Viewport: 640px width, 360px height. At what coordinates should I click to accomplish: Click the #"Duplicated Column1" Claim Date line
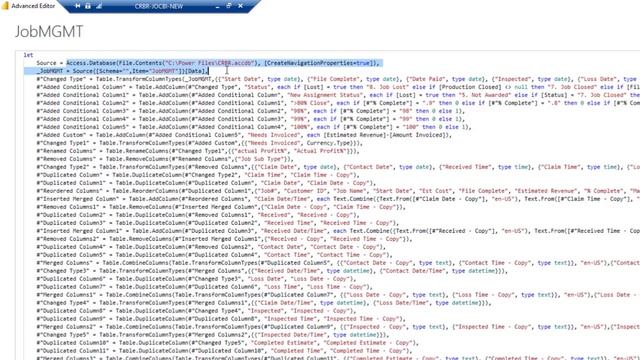click(x=206, y=183)
